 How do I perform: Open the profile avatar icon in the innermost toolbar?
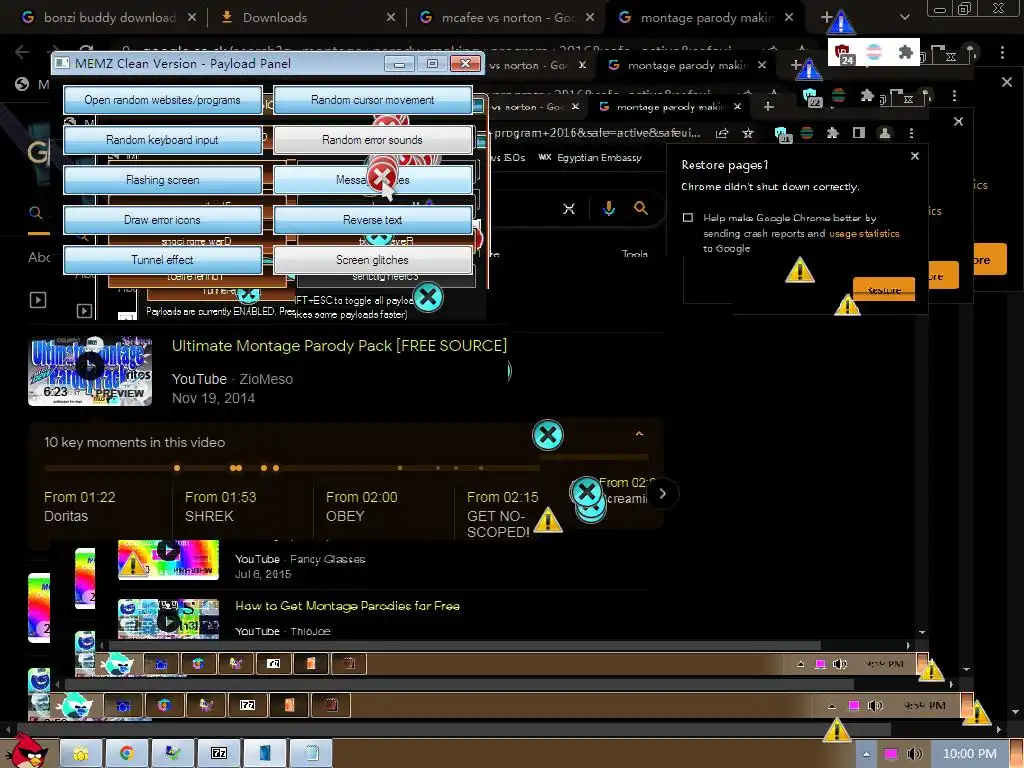[885, 133]
